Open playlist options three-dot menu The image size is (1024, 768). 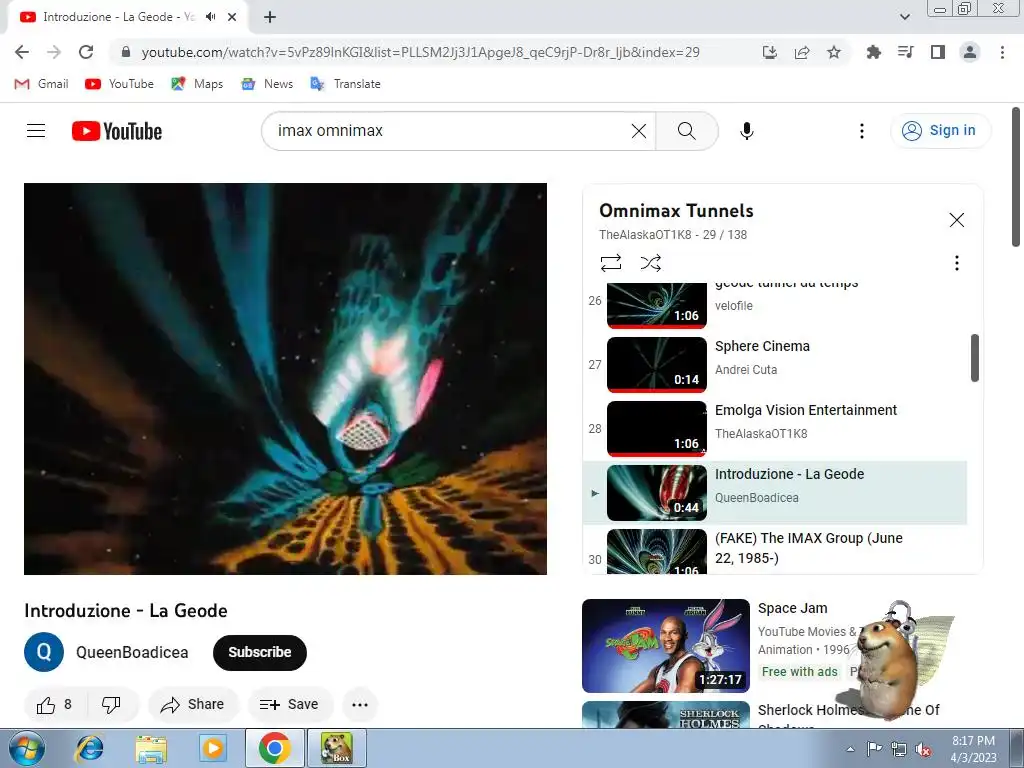pos(956,263)
